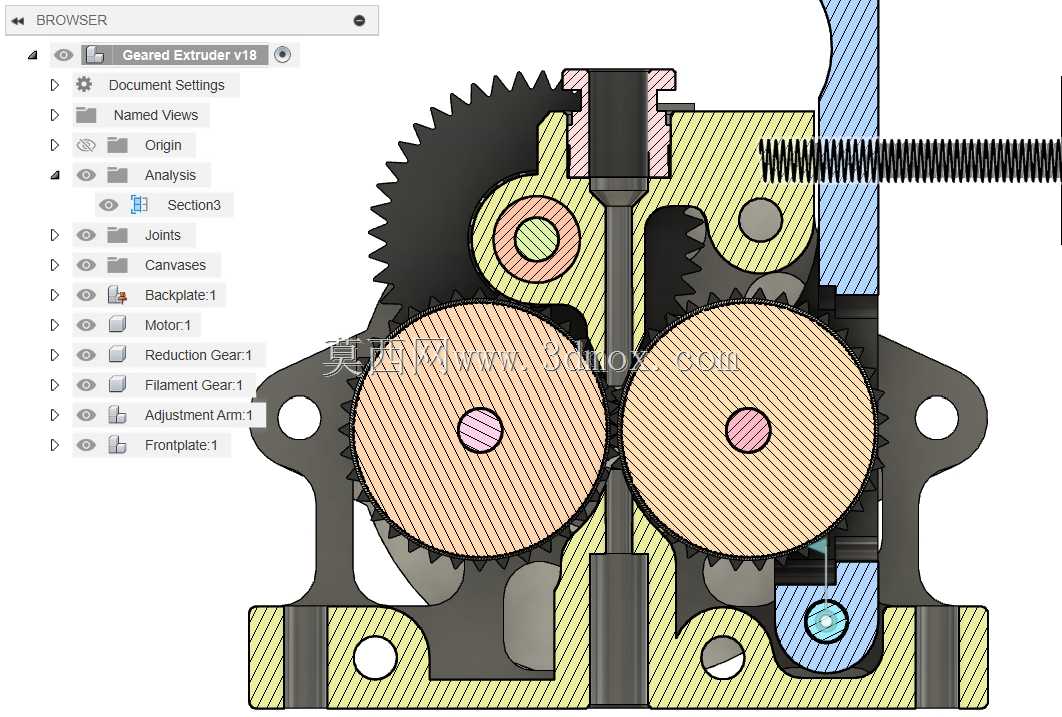Screen dimensions: 1062x717
Task: Click the Backplate:1 grounded component icon
Action: (x=117, y=295)
